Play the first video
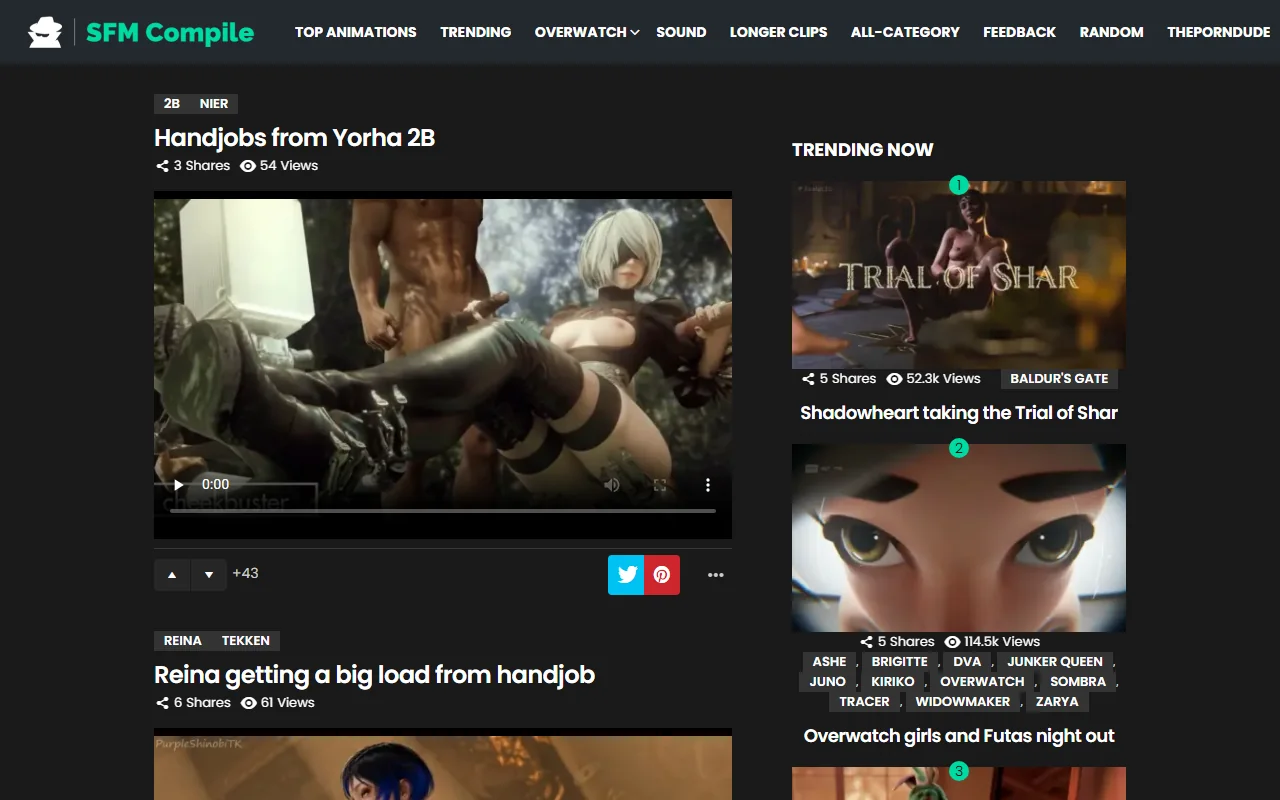This screenshot has width=1280, height=800. coord(179,485)
